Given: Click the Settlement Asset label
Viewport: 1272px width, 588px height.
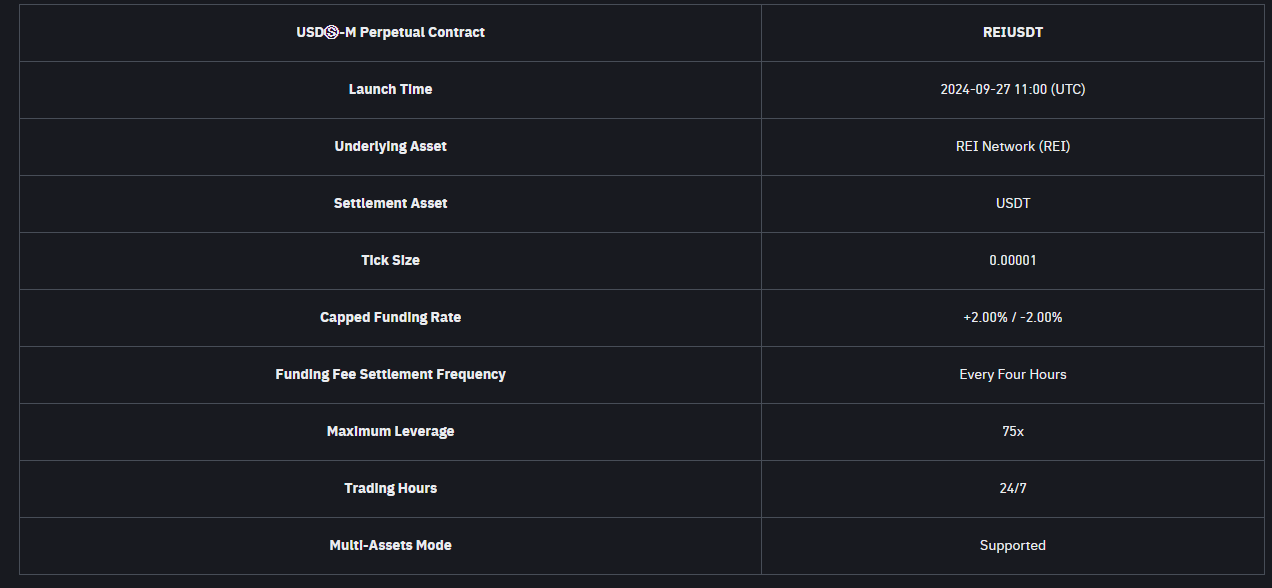Looking at the screenshot, I should coord(390,203).
